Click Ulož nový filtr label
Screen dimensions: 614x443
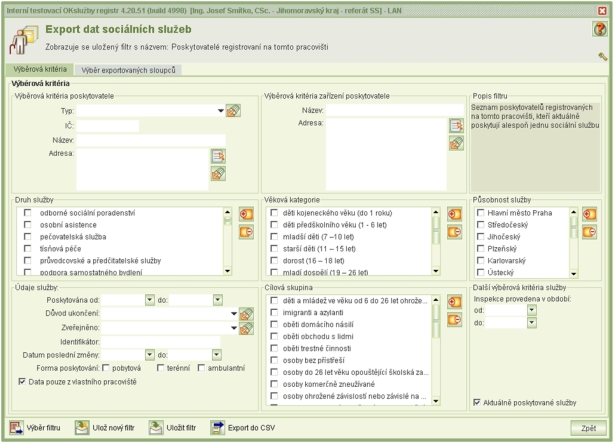(x=114, y=428)
